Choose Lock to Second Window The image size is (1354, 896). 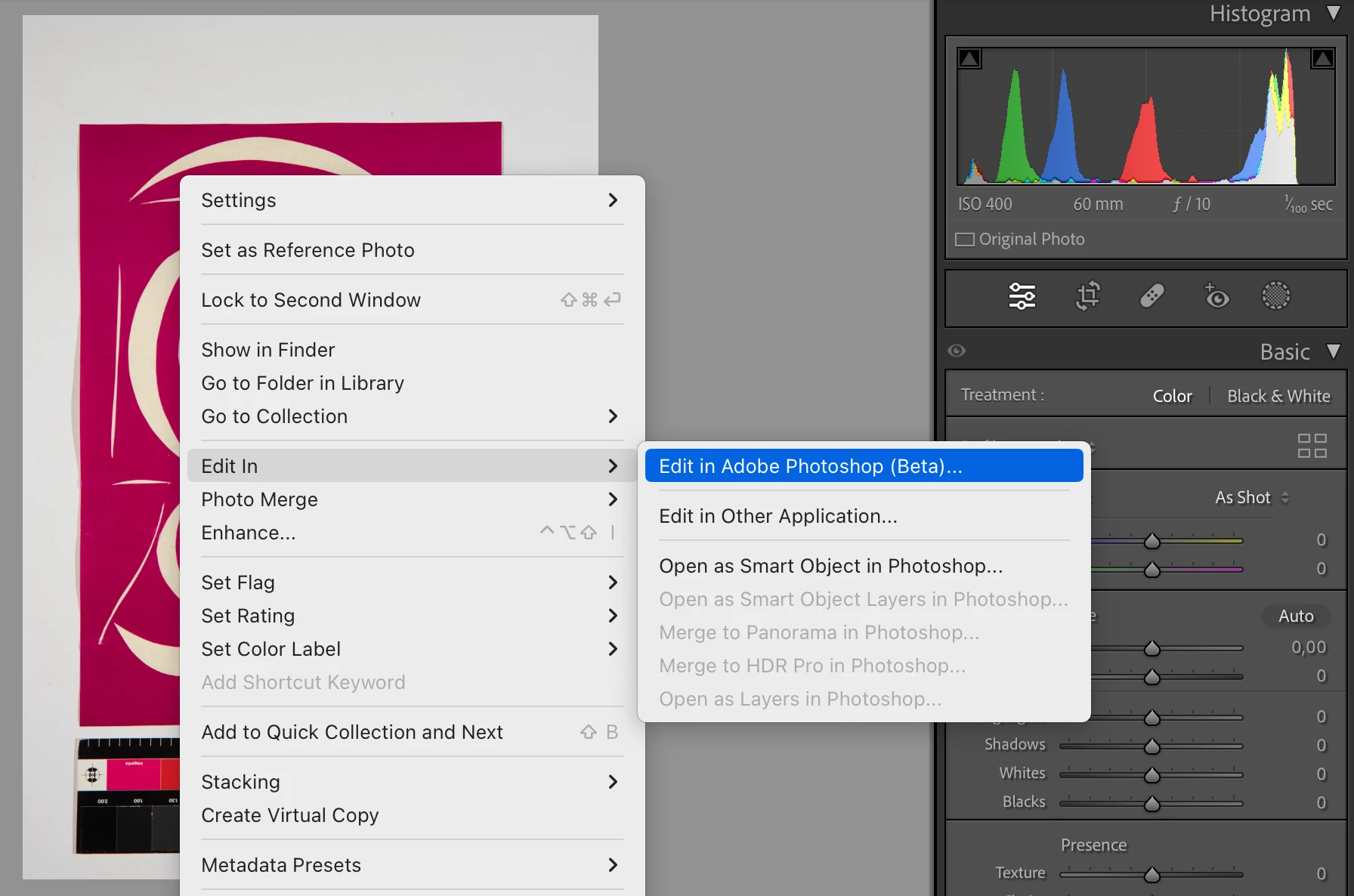click(x=413, y=300)
